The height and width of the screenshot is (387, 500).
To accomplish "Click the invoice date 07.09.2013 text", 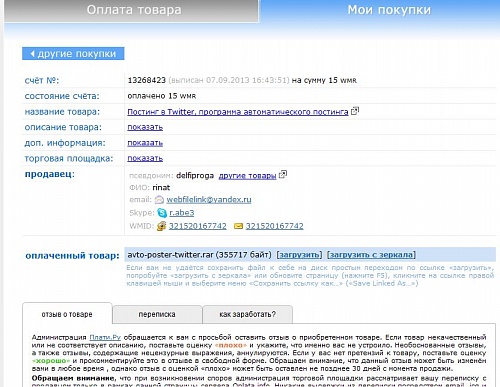I will [x=228, y=80].
